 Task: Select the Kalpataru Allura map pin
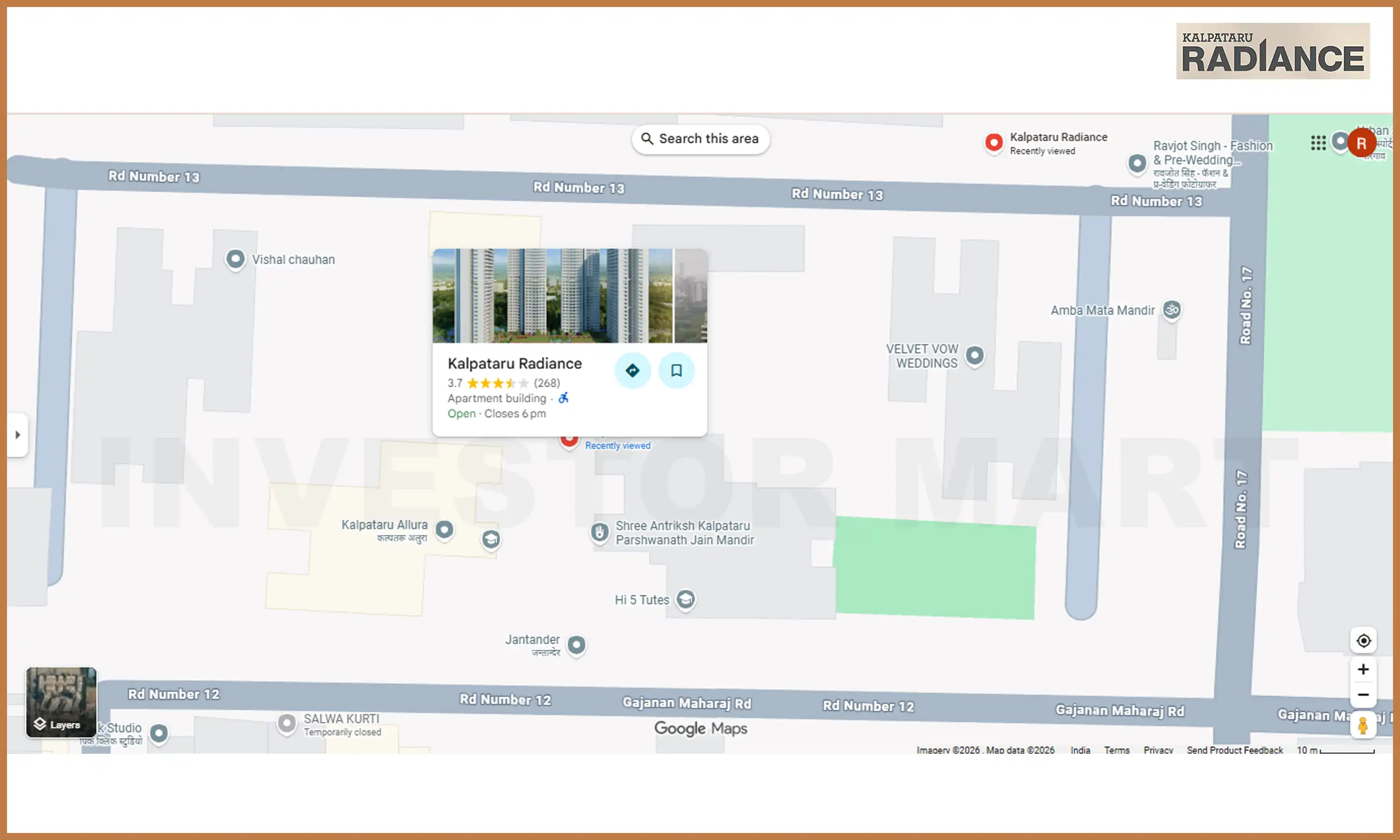point(444,531)
